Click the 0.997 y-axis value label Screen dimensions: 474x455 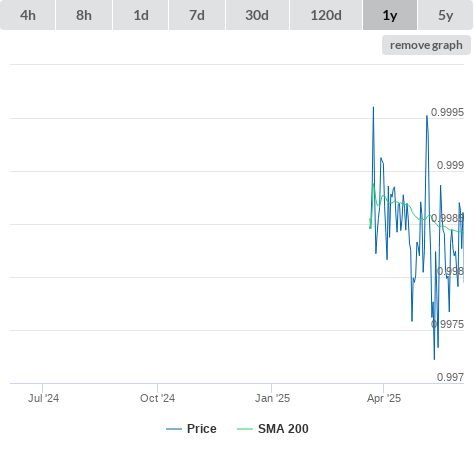450,377
